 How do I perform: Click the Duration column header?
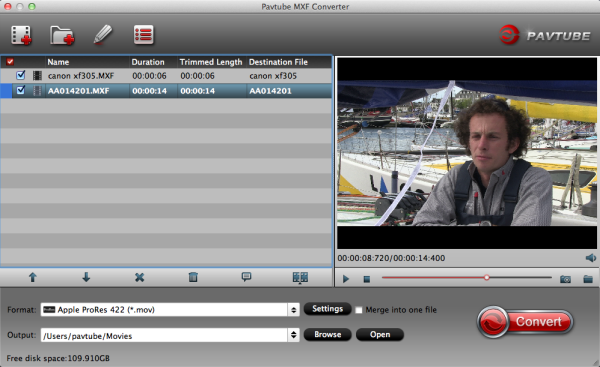148,62
